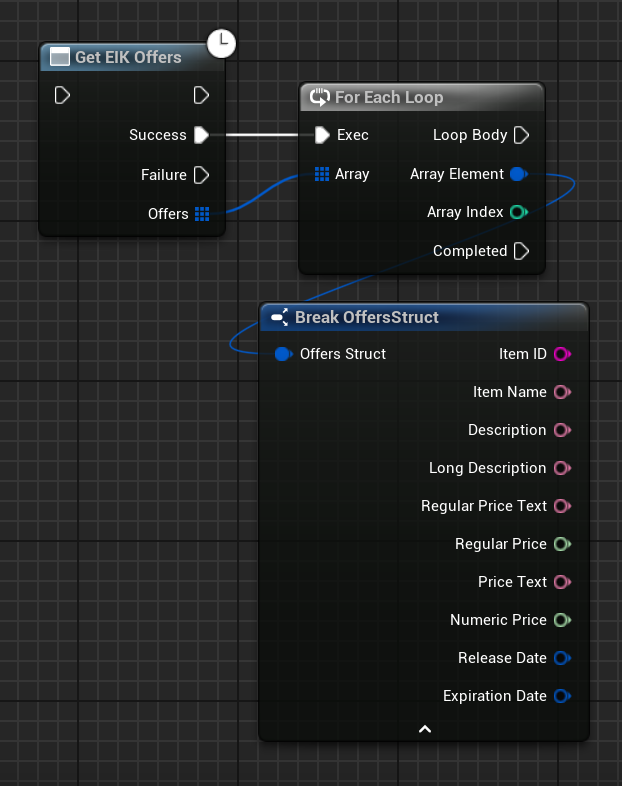The height and width of the screenshot is (786, 622).
Task: Click the Success execution output pin
Action: pyautogui.click(x=201, y=135)
